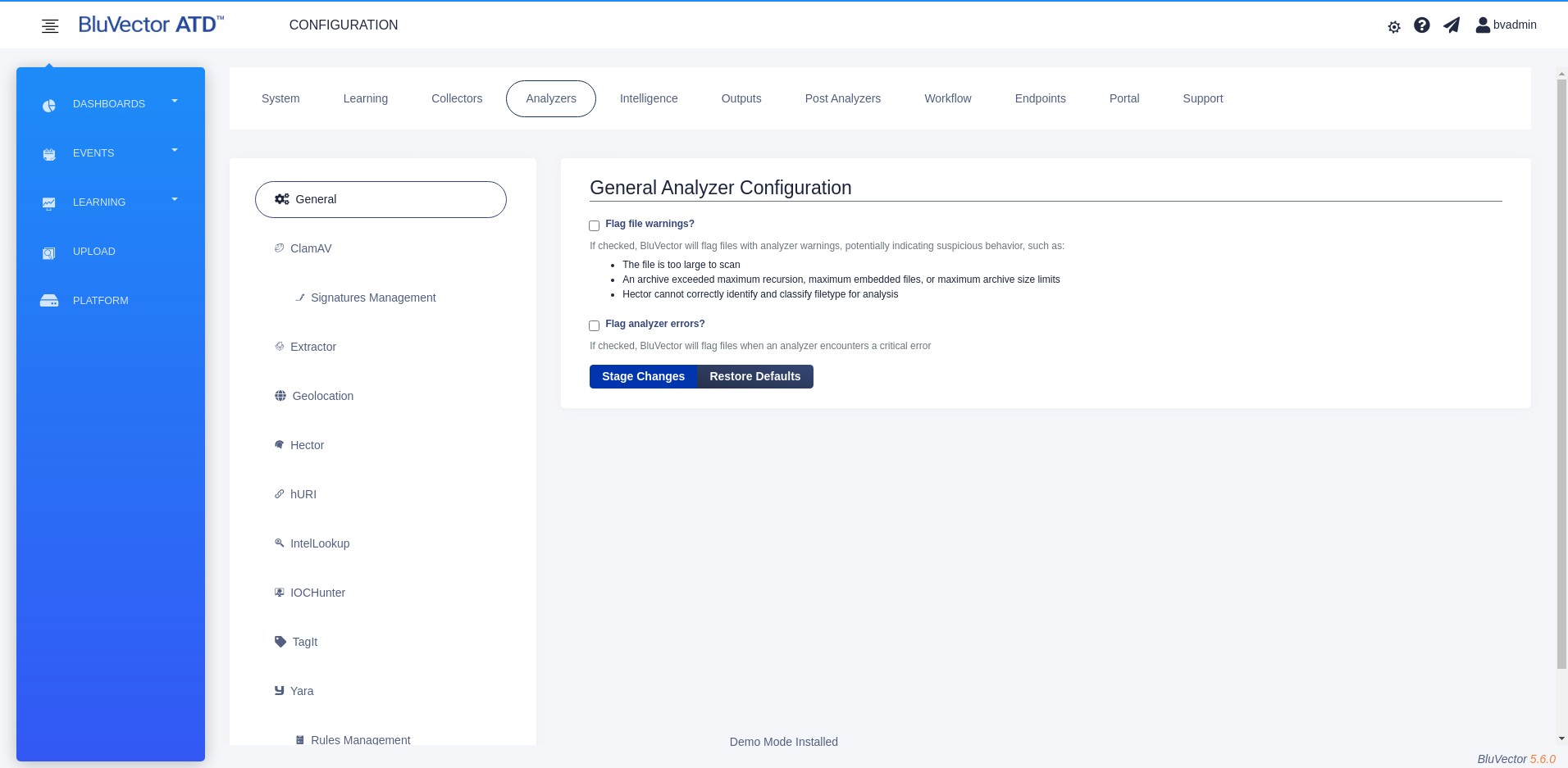Expand the Learning sidebar menu arrow
Screen dimensions: 1568x768
(x=175, y=199)
